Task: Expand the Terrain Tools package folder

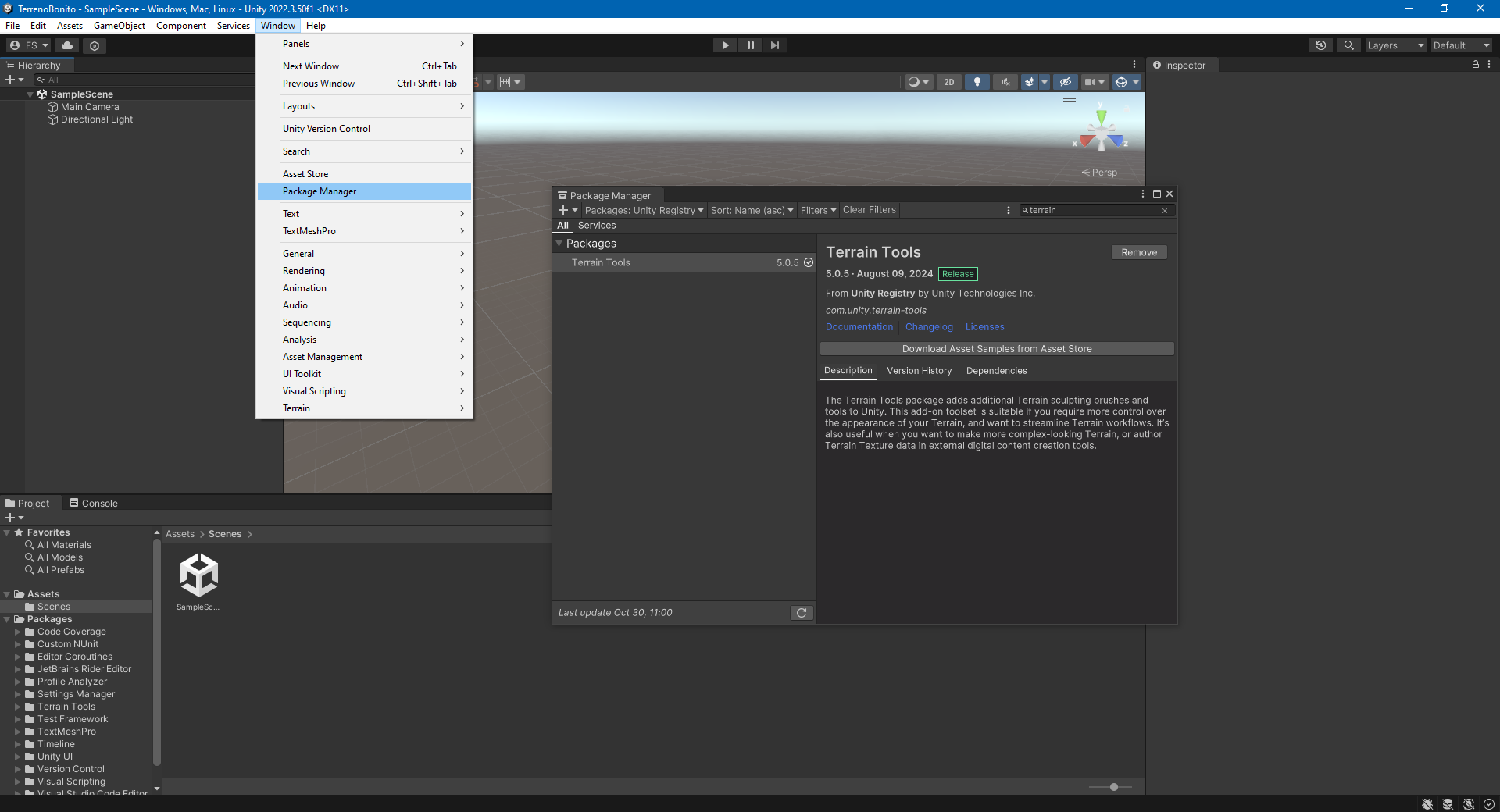Action: pyautogui.click(x=18, y=707)
